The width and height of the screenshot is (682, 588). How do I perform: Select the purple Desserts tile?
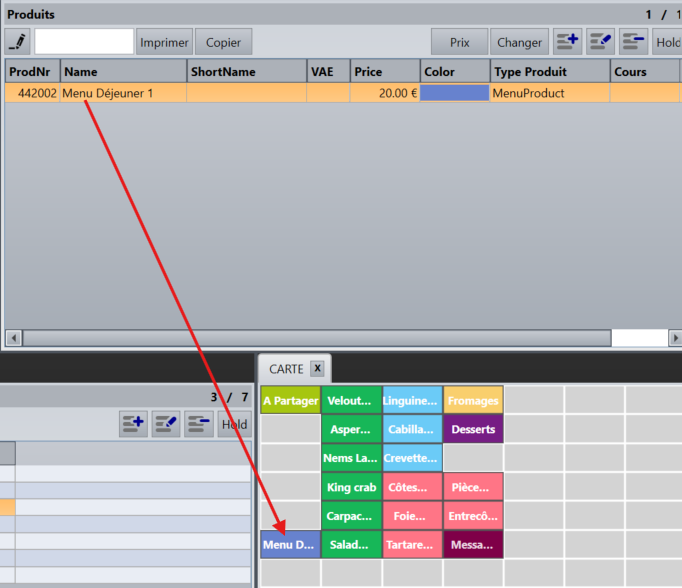coord(473,429)
